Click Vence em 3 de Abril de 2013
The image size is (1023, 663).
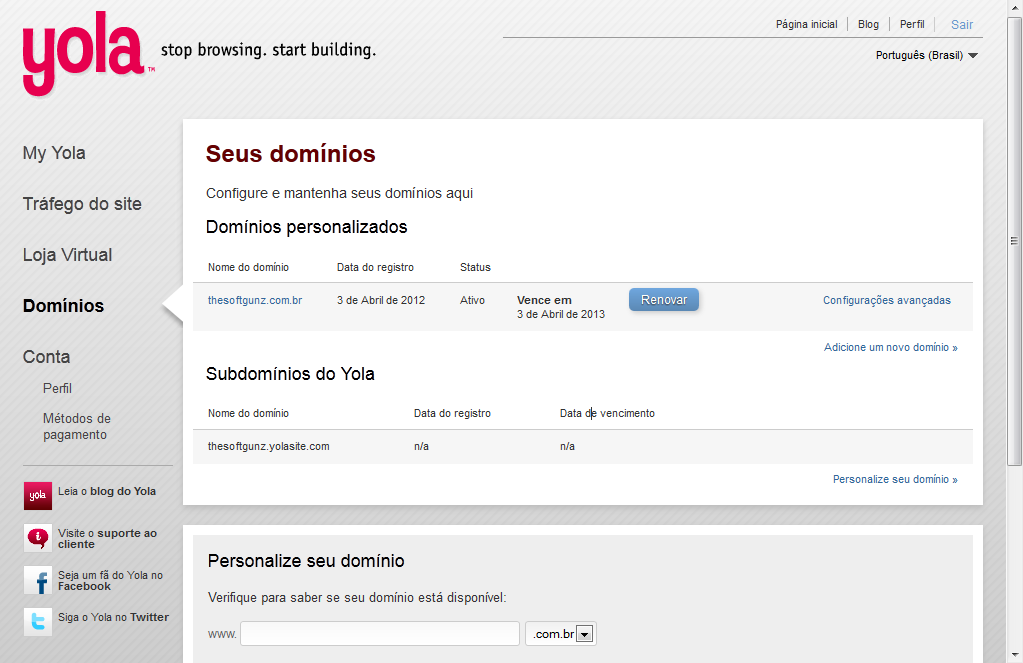(x=561, y=307)
